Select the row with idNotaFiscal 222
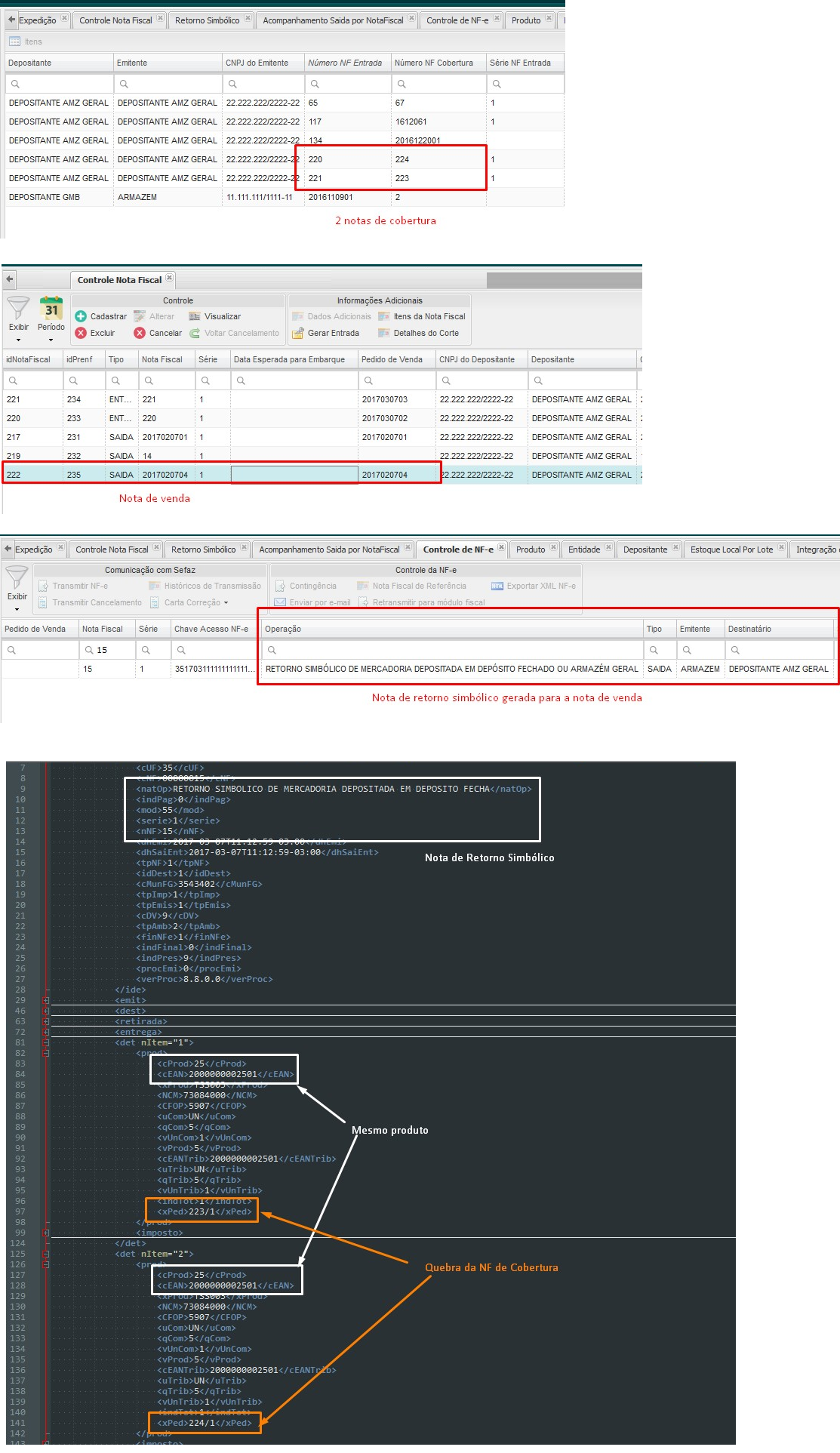The width and height of the screenshot is (840, 1453). [x=322, y=475]
